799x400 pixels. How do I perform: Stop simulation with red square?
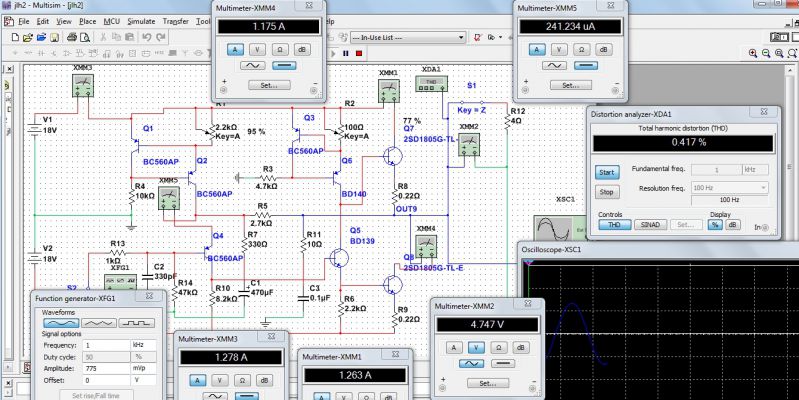359,53
